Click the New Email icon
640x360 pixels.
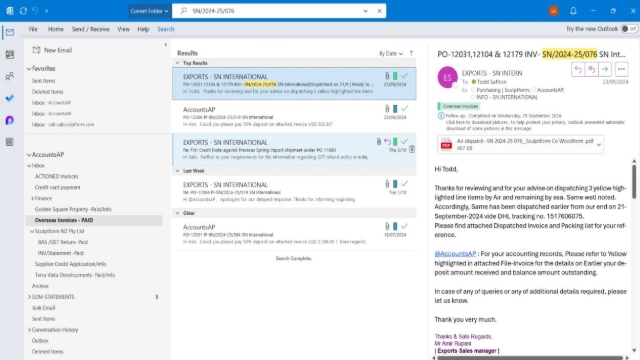36,50
